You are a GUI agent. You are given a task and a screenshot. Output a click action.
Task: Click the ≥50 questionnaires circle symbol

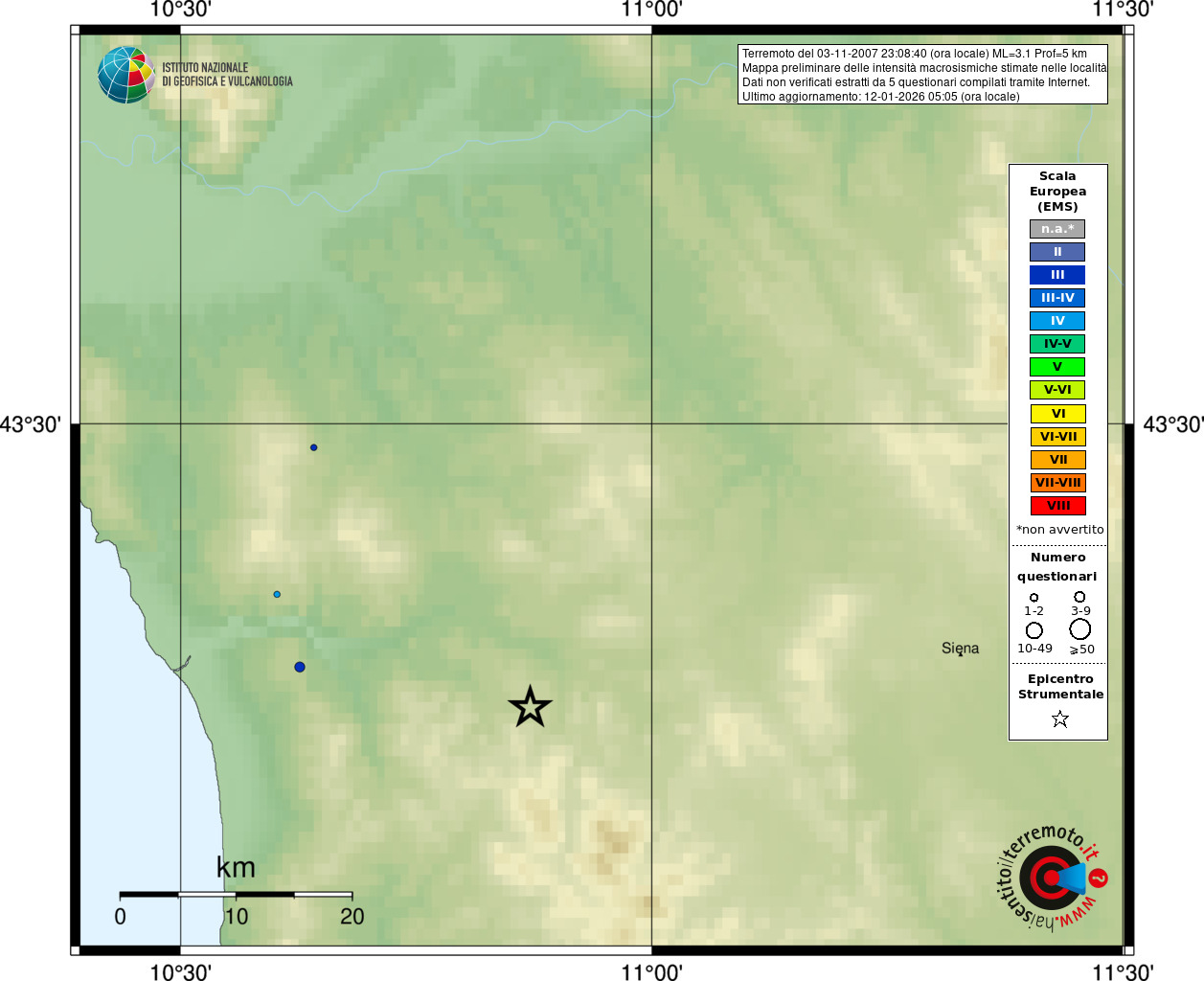coord(1079,629)
